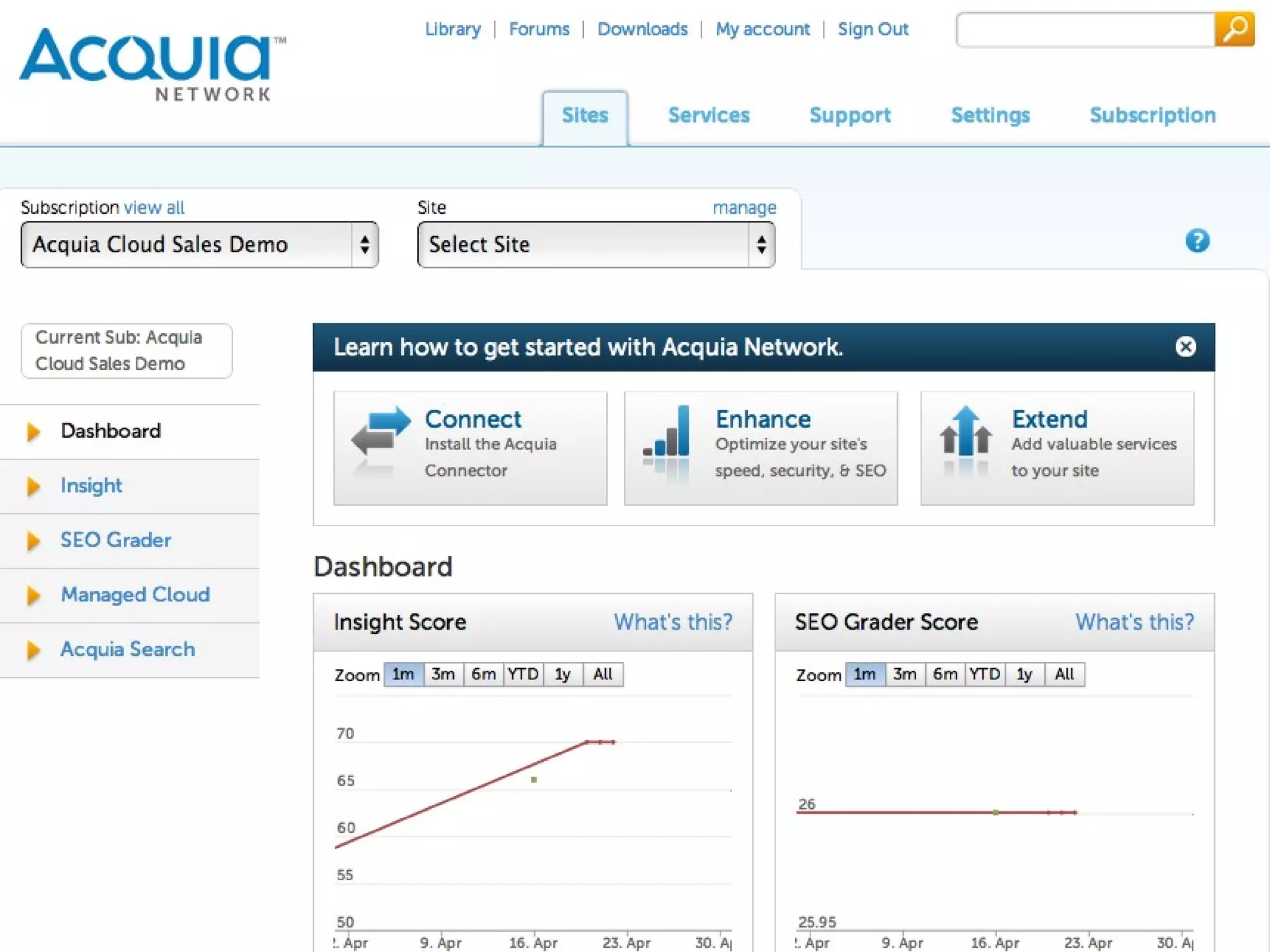Select 3m zoom on Insight Score chart

[443, 674]
